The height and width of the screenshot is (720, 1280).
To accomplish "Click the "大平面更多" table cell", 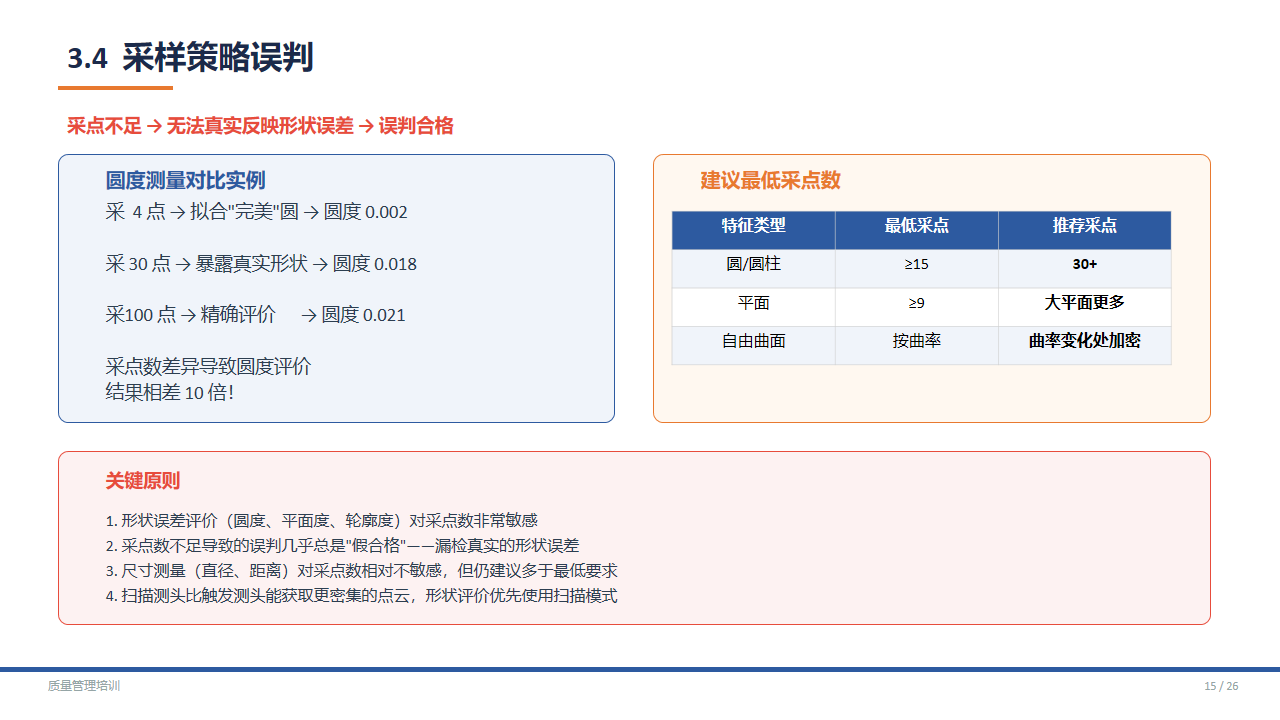I will pyautogui.click(x=1084, y=303).
